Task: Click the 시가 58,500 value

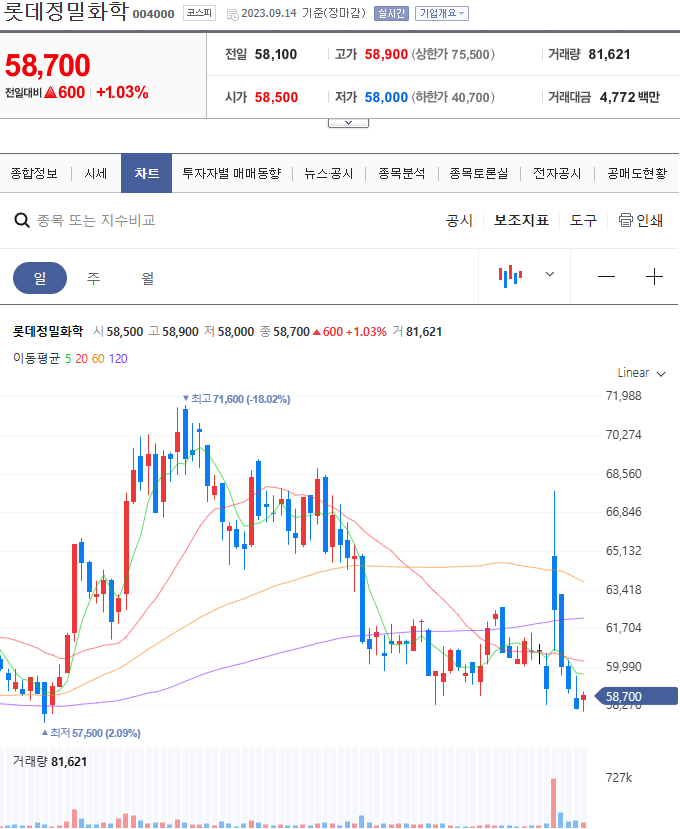Action: click(x=276, y=97)
